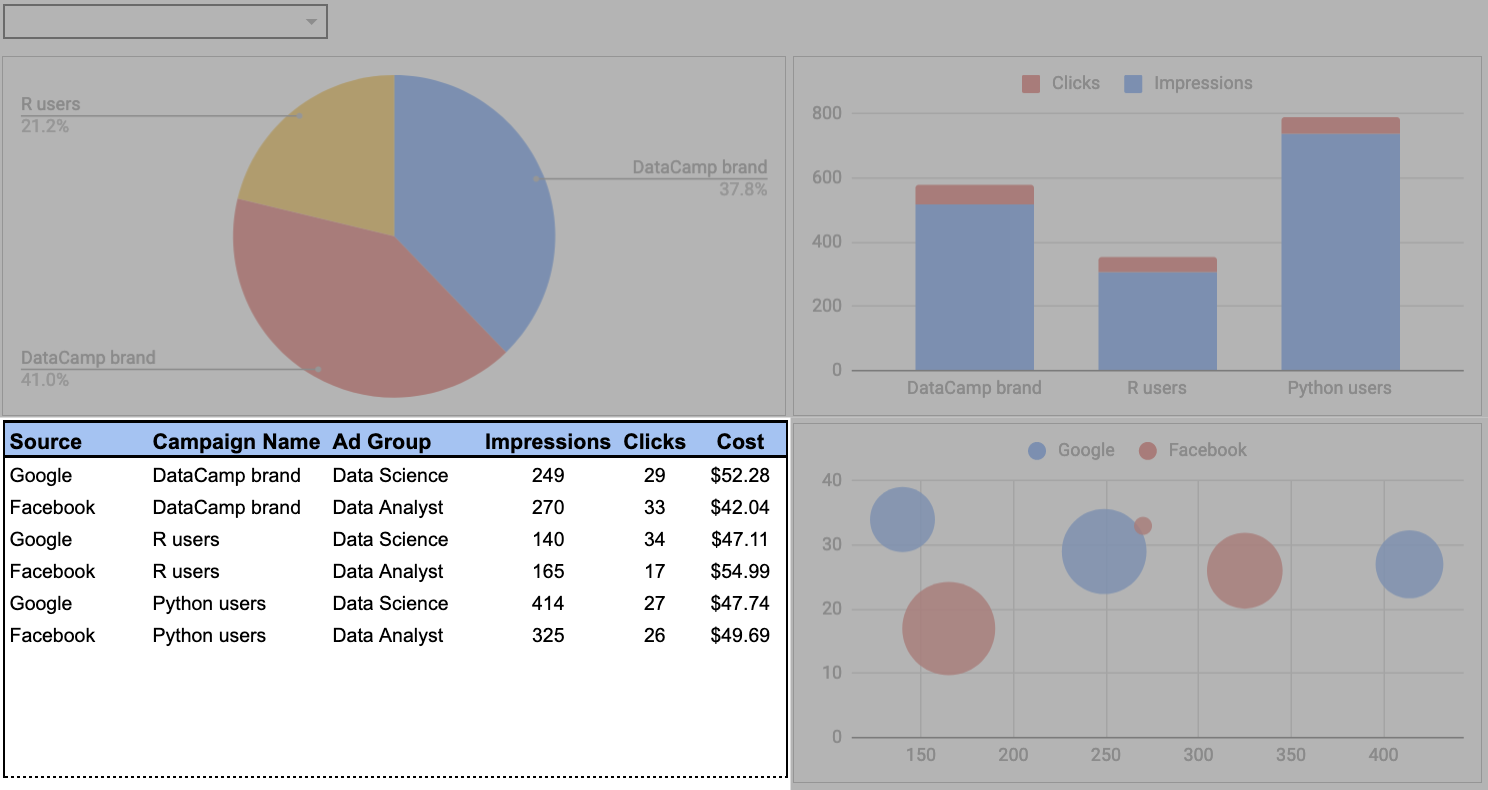The height and width of the screenshot is (790, 1488).
Task: Select the DataCamp brand blue impressions bar
Action: pos(974,287)
